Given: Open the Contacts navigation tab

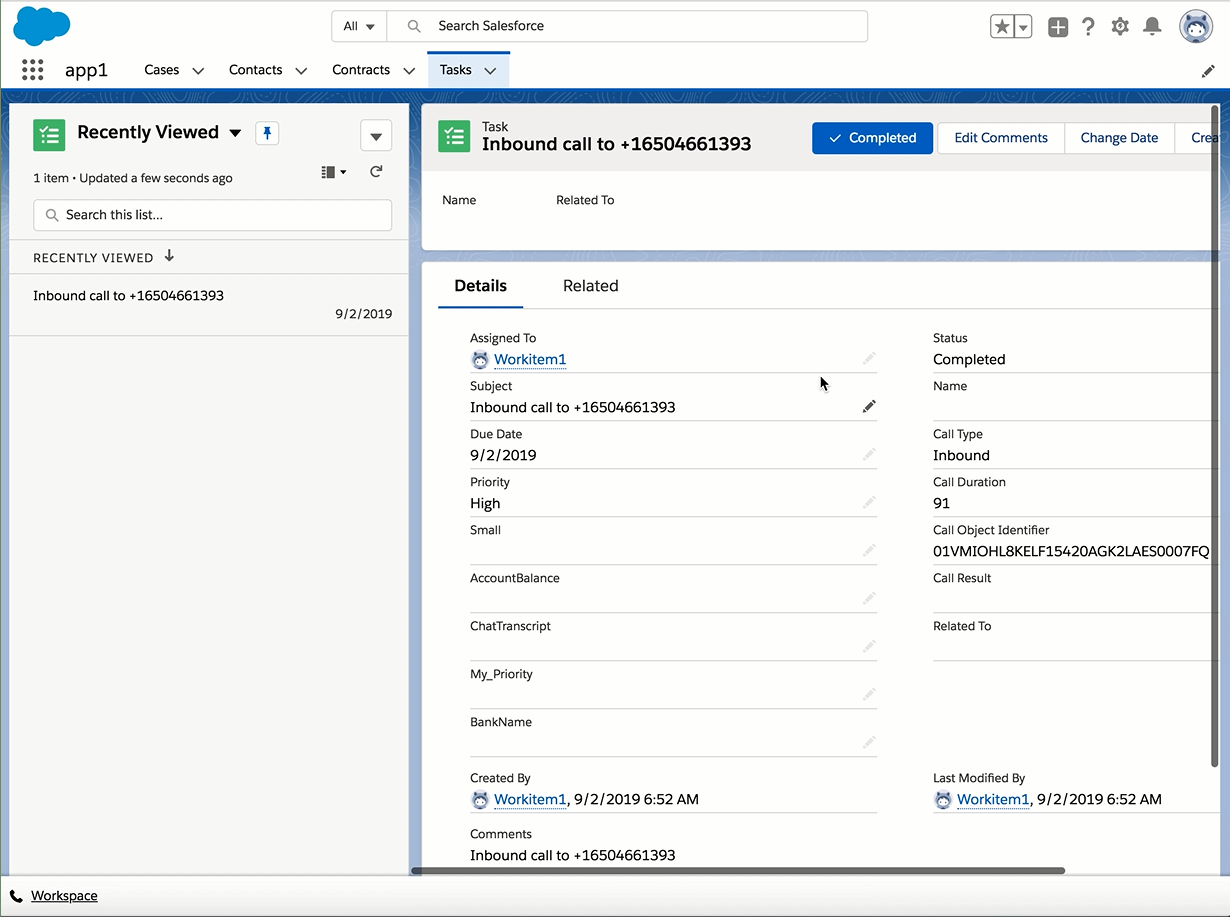Looking at the screenshot, I should tap(255, 70).
